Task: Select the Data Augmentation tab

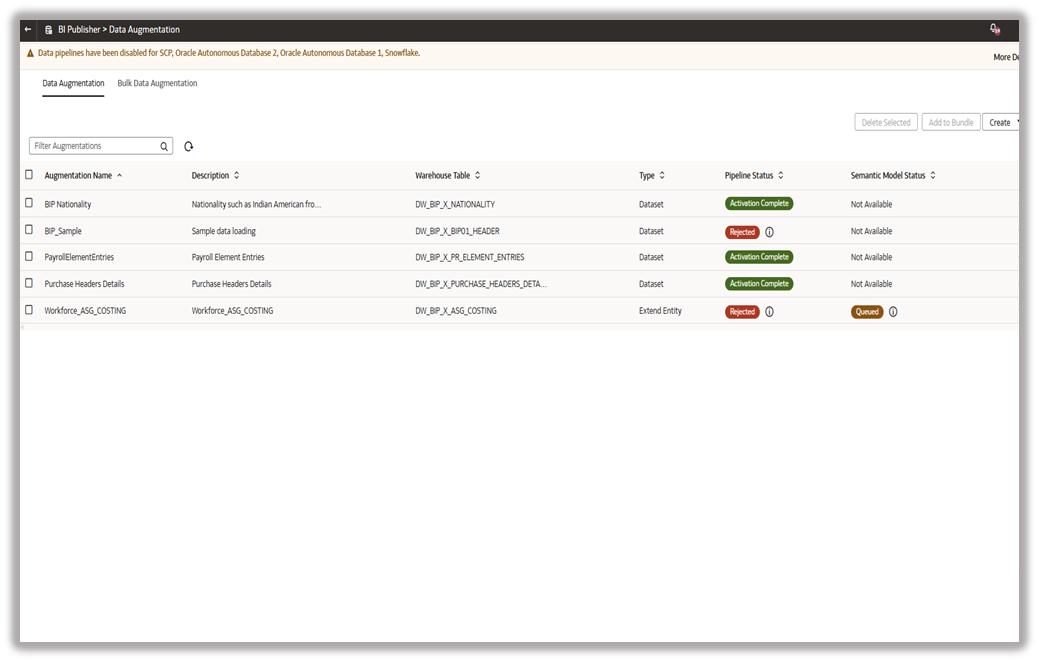Action: point(72,83)
